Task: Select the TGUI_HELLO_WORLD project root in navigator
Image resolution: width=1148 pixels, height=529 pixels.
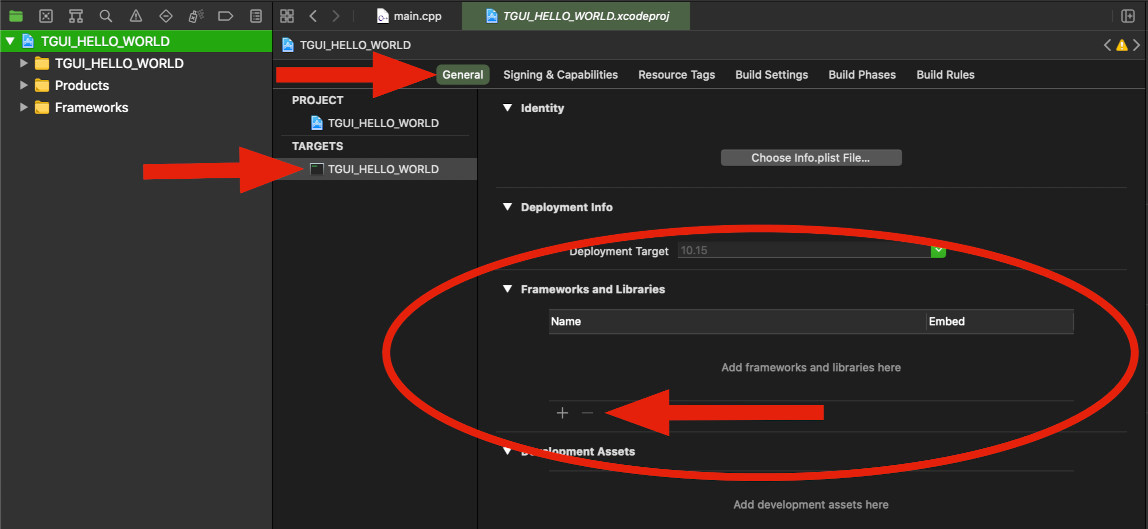Action: point(136,41)
